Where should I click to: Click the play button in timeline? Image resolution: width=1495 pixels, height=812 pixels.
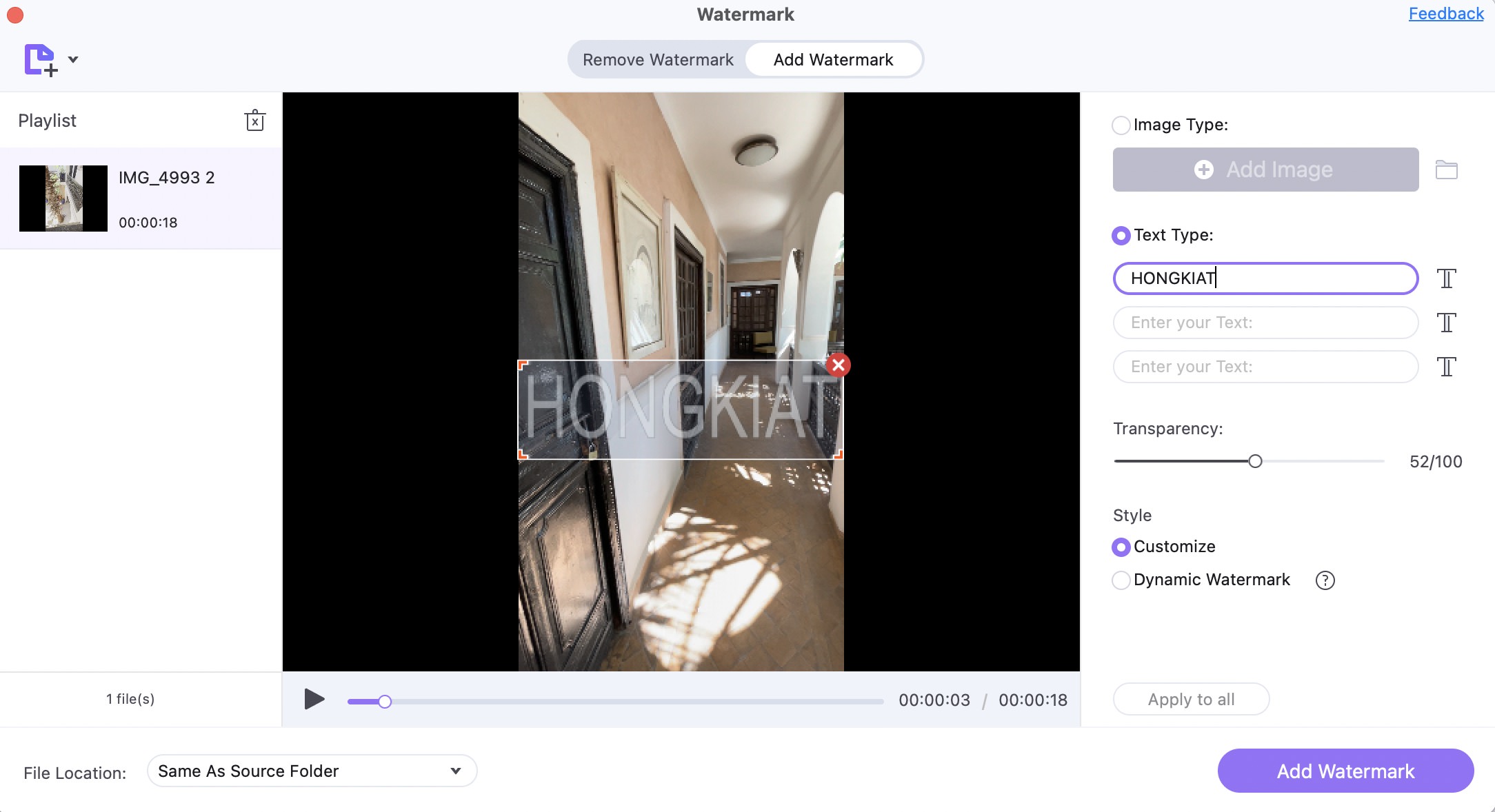click(314, 700)
